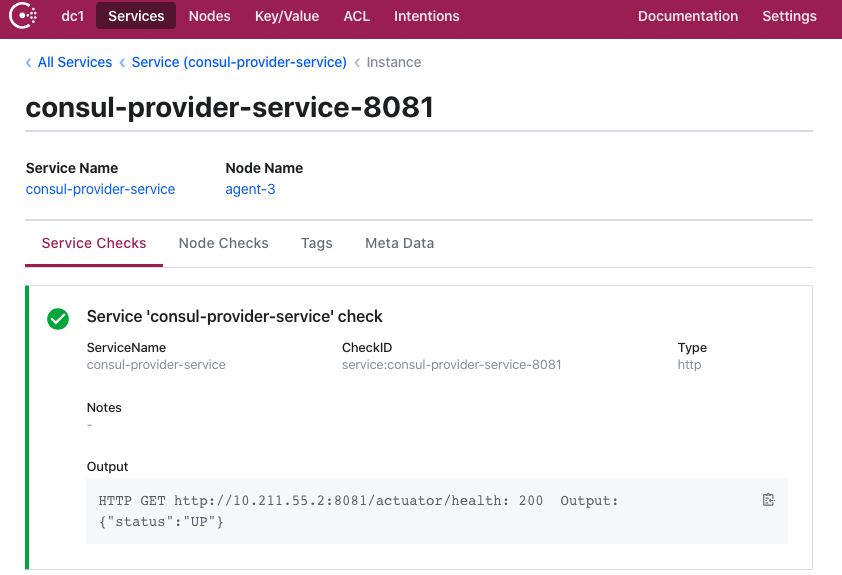Navigate to the ACL page
Screen dimensions: 842x575
coord(356,16)
